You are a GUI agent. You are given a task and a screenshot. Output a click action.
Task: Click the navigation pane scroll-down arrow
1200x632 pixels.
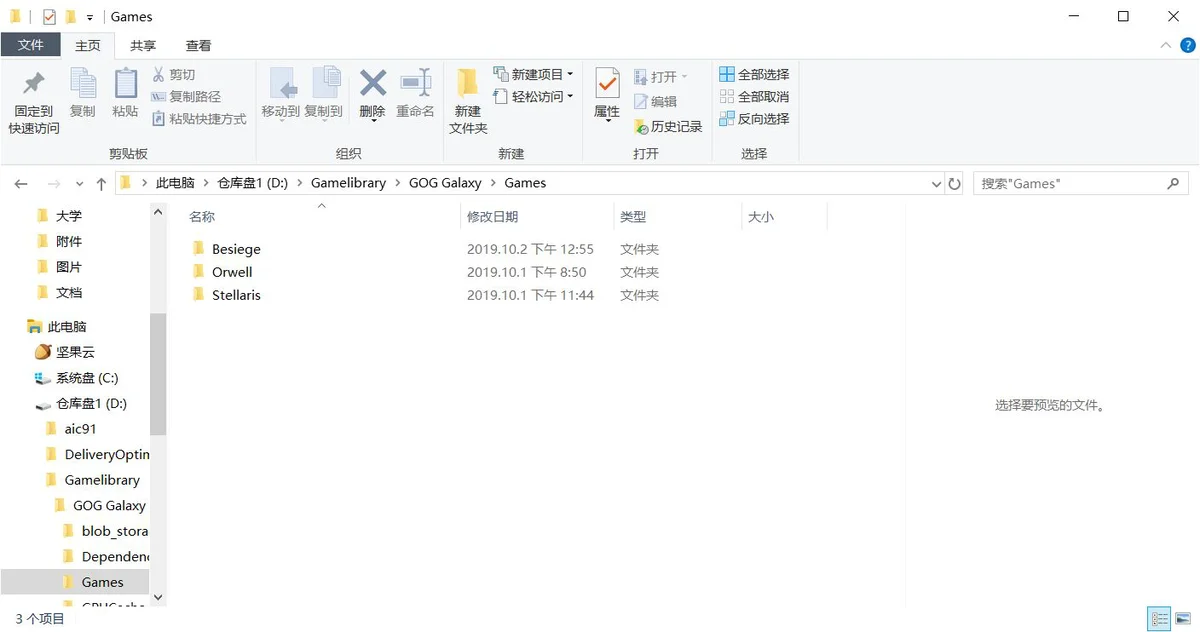pos(158,597)
